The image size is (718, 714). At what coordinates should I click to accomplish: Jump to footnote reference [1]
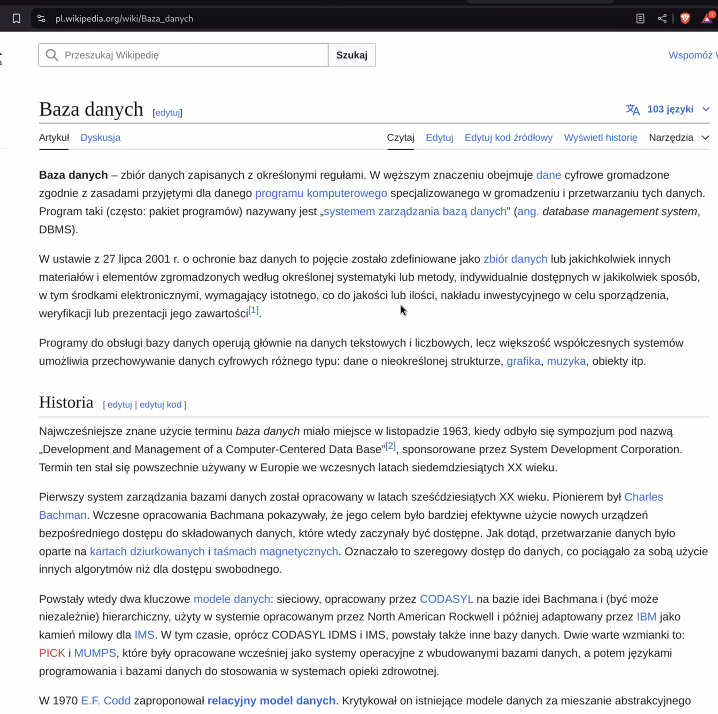(254, 310)
